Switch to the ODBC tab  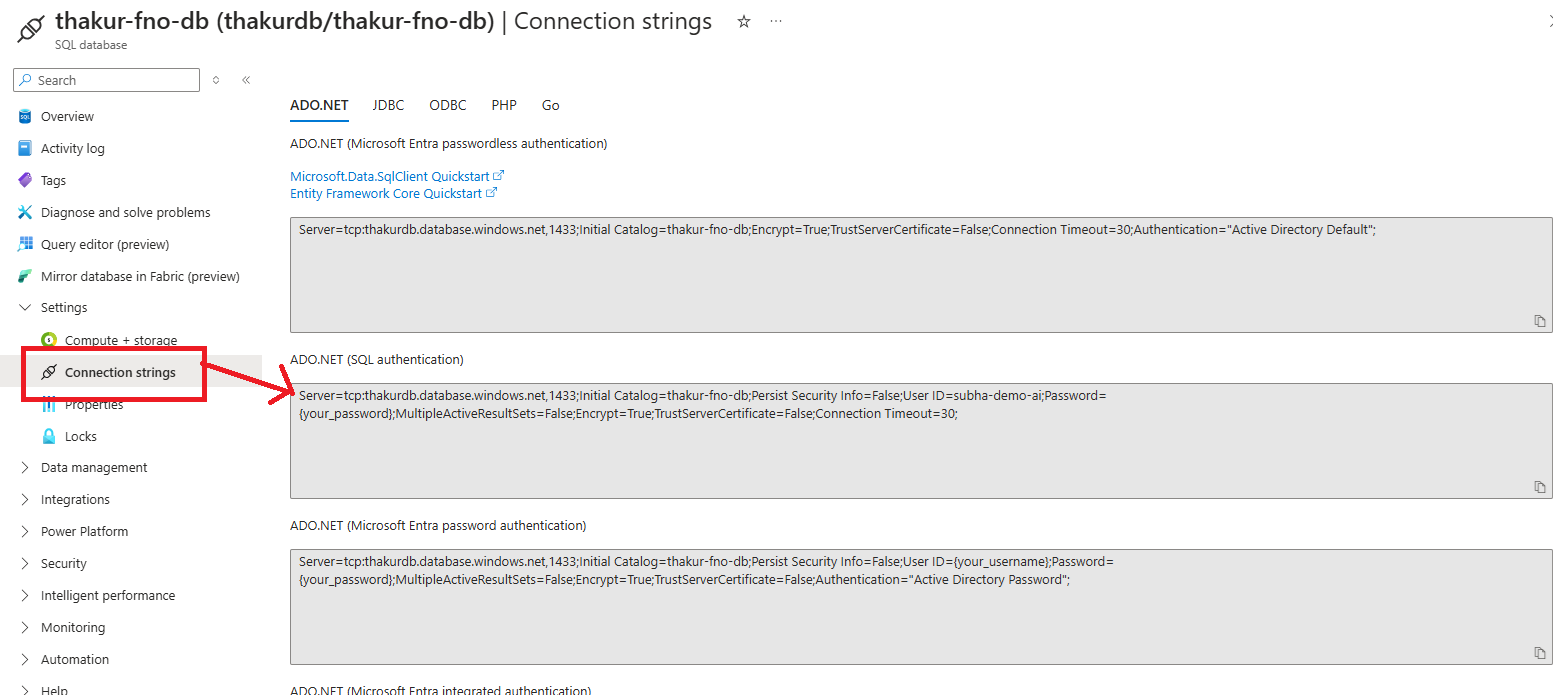448,105
